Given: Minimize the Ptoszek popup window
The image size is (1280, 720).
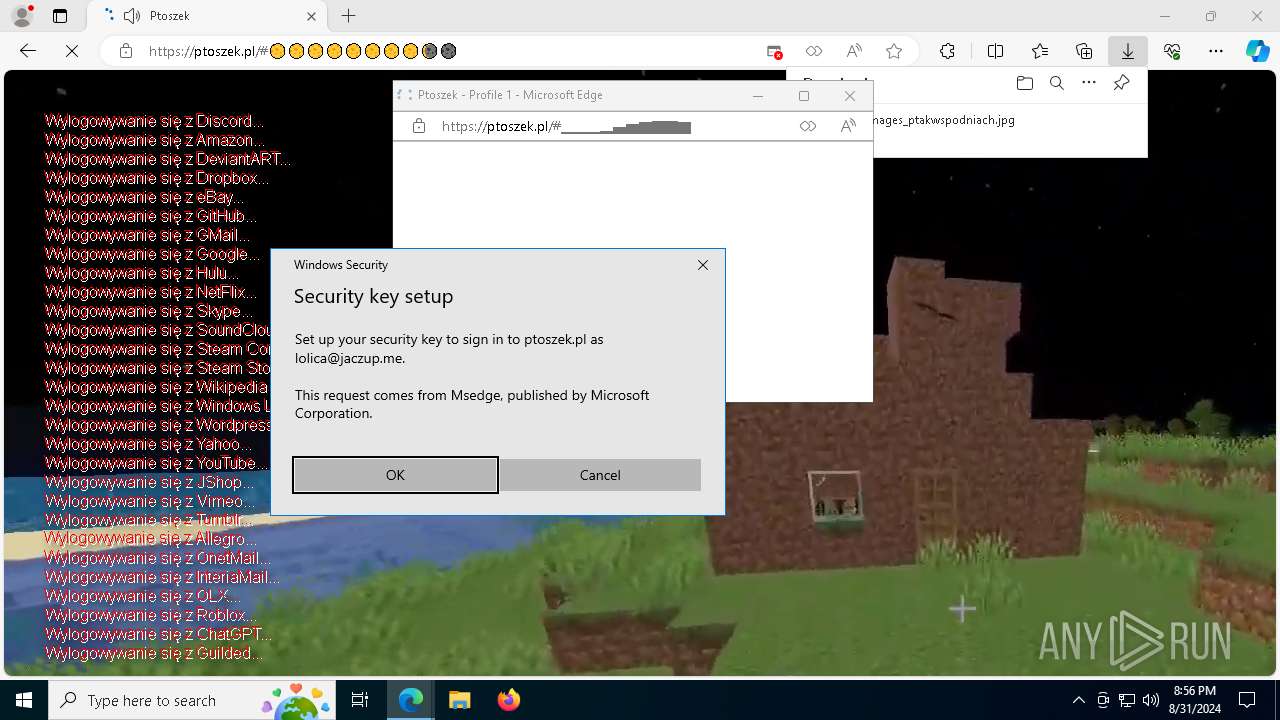Looking at the screenshot, I should click(758, 96).
